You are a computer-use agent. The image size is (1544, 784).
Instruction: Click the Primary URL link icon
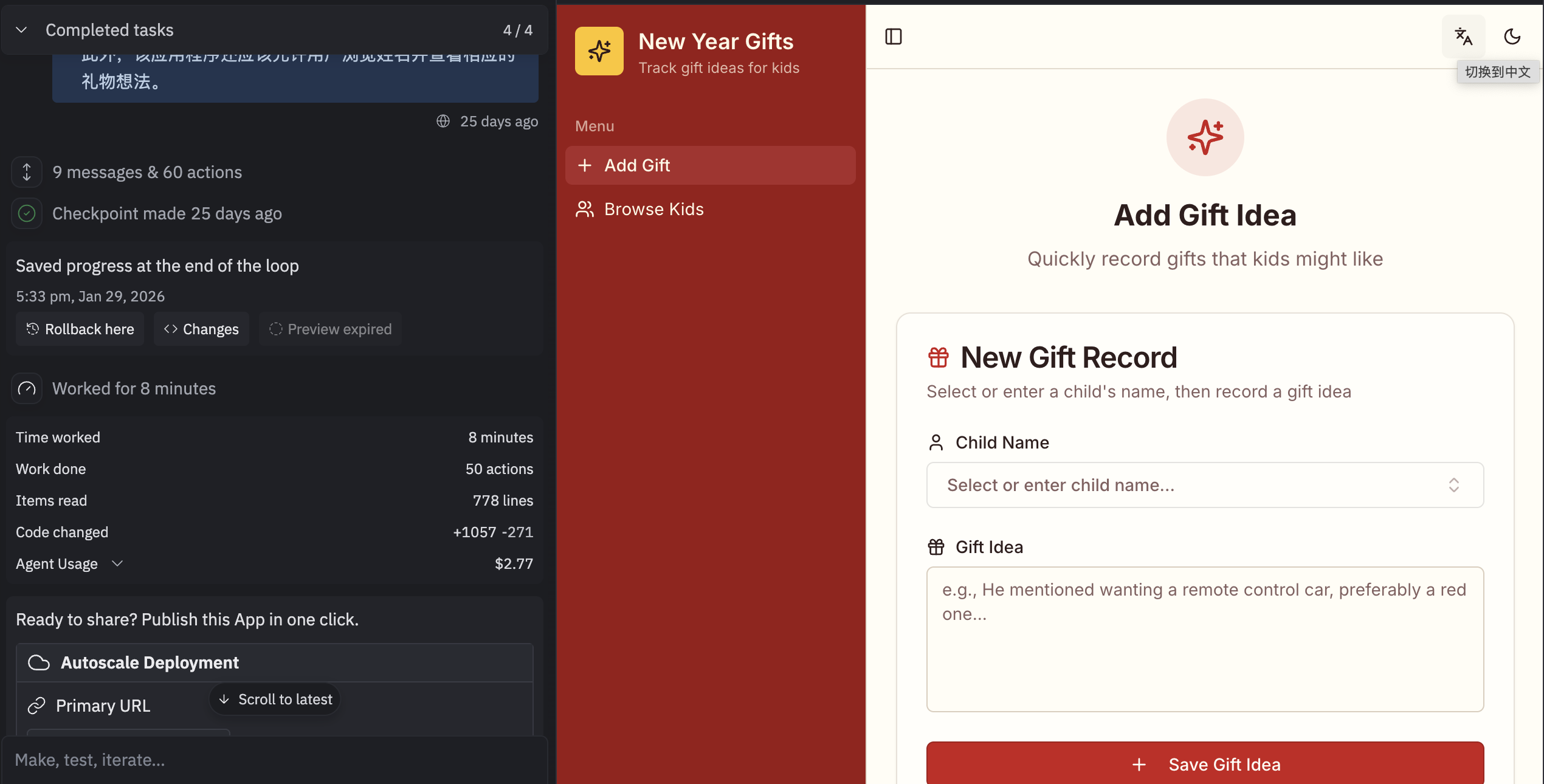click(38, 705)
